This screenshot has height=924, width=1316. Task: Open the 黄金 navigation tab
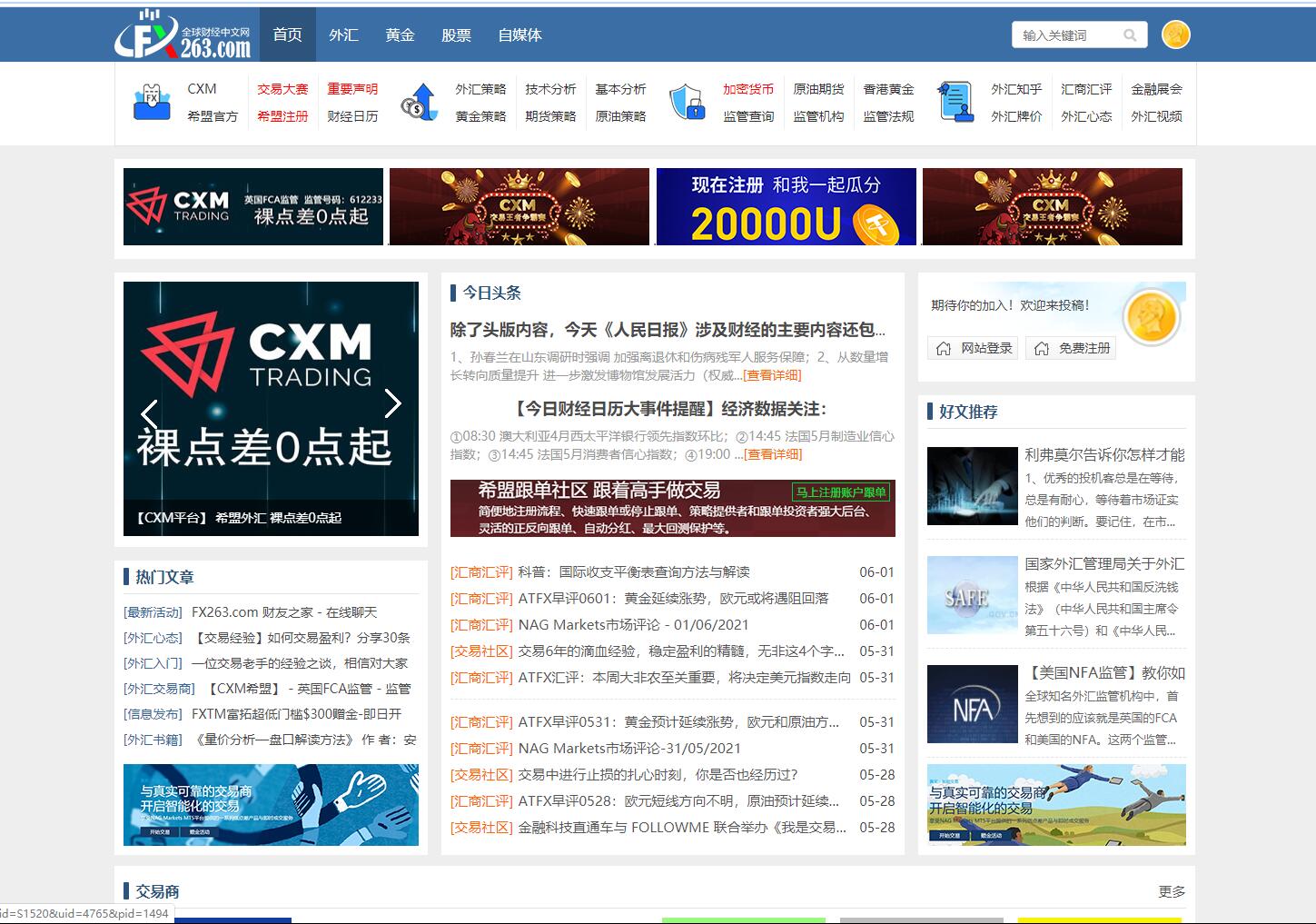coord(400,35)
